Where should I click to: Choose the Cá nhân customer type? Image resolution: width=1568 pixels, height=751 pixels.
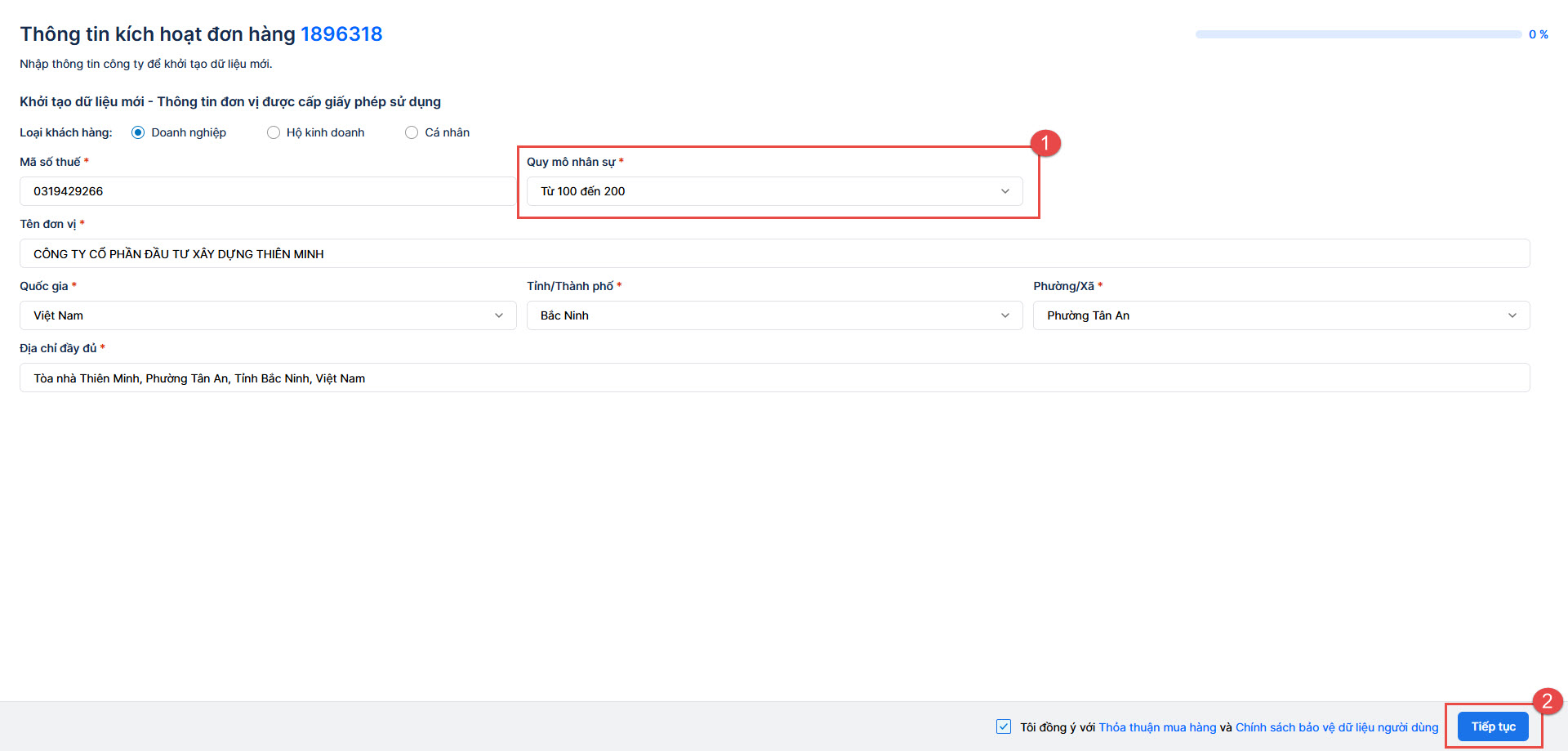[412, 132]
